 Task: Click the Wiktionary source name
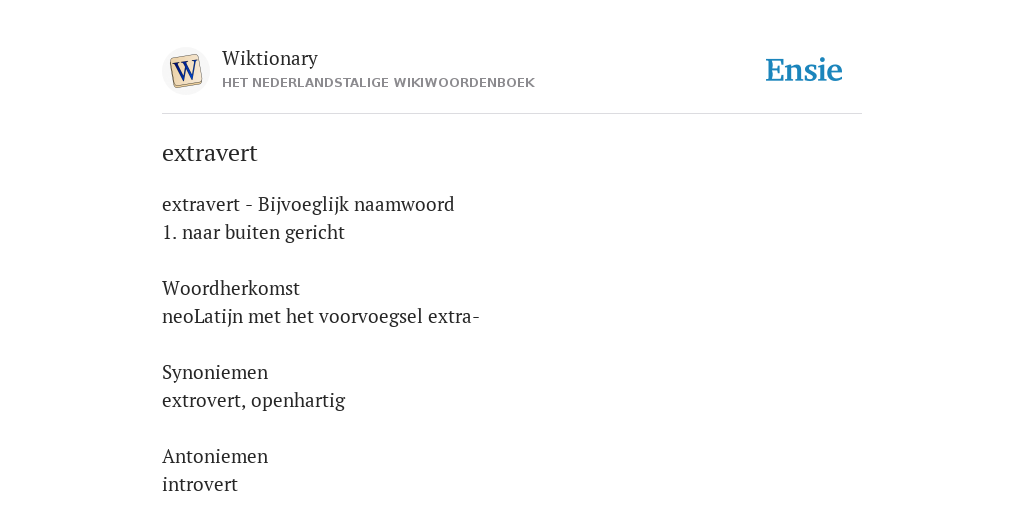(x=270, y=58)
